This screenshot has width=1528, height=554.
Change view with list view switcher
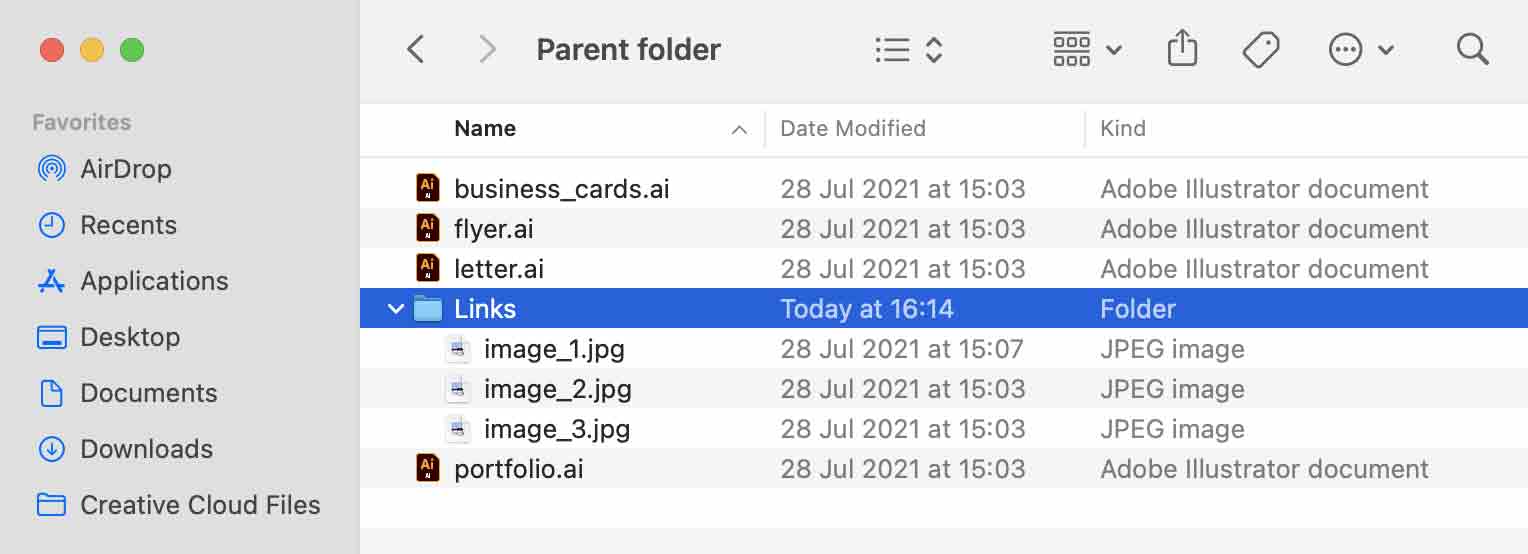pyautogui.click(x=908, y=49)
